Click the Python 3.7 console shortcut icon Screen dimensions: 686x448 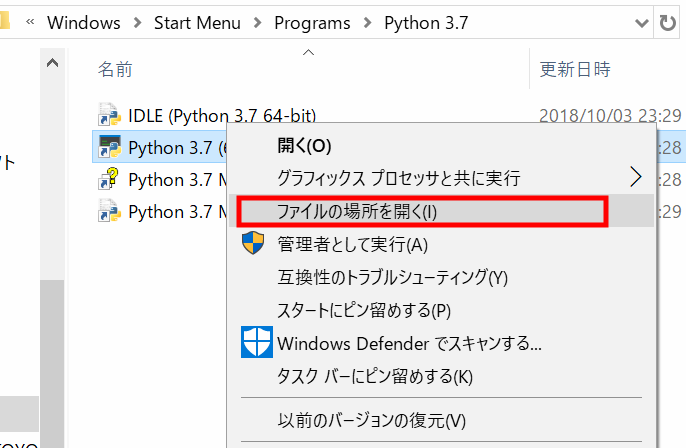[109, 147]
